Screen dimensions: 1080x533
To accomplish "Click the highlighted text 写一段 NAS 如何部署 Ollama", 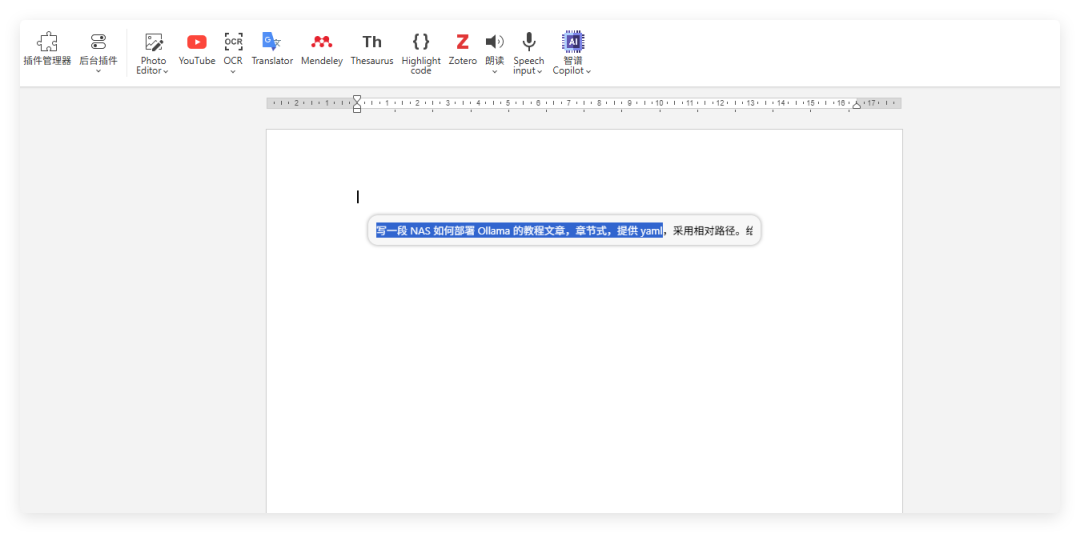I will click(x=443, y=231).
